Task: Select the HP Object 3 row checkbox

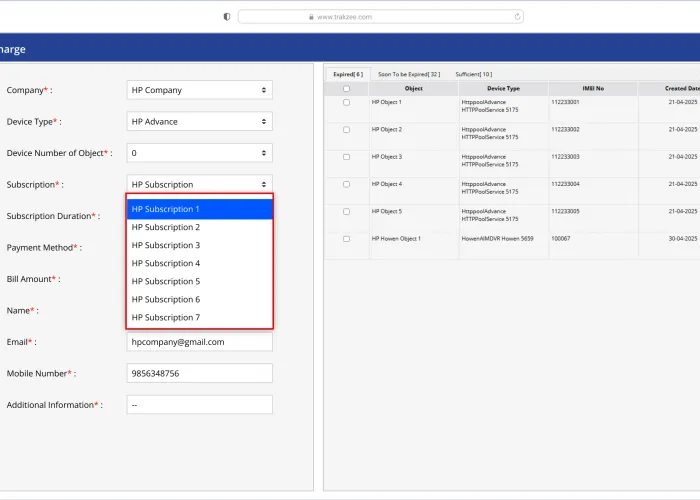Action: pos(346,157)
